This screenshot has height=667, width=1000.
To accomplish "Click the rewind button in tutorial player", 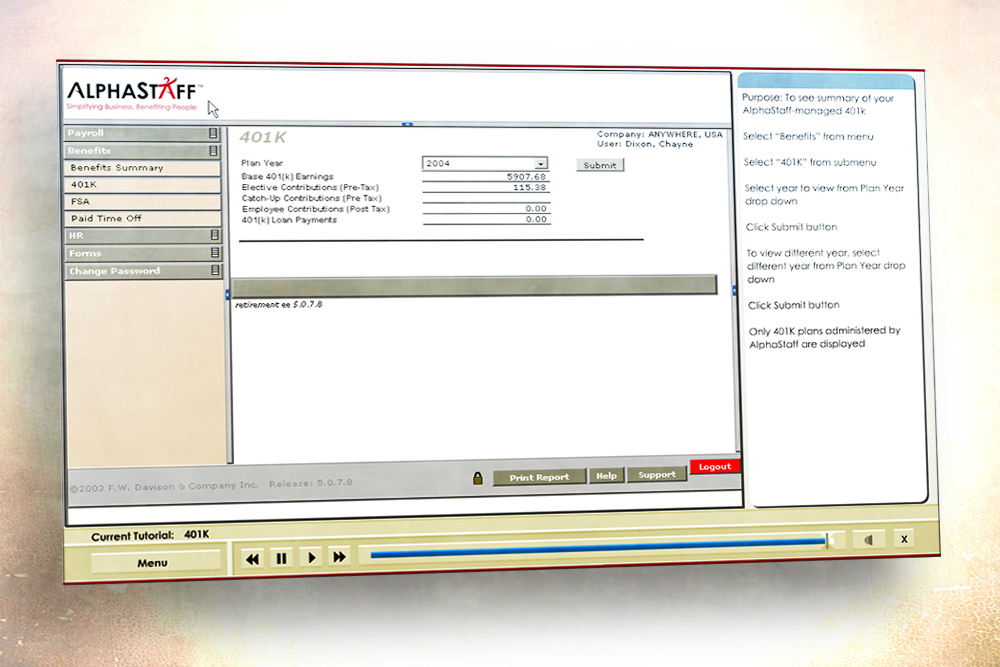I will 252,559.
